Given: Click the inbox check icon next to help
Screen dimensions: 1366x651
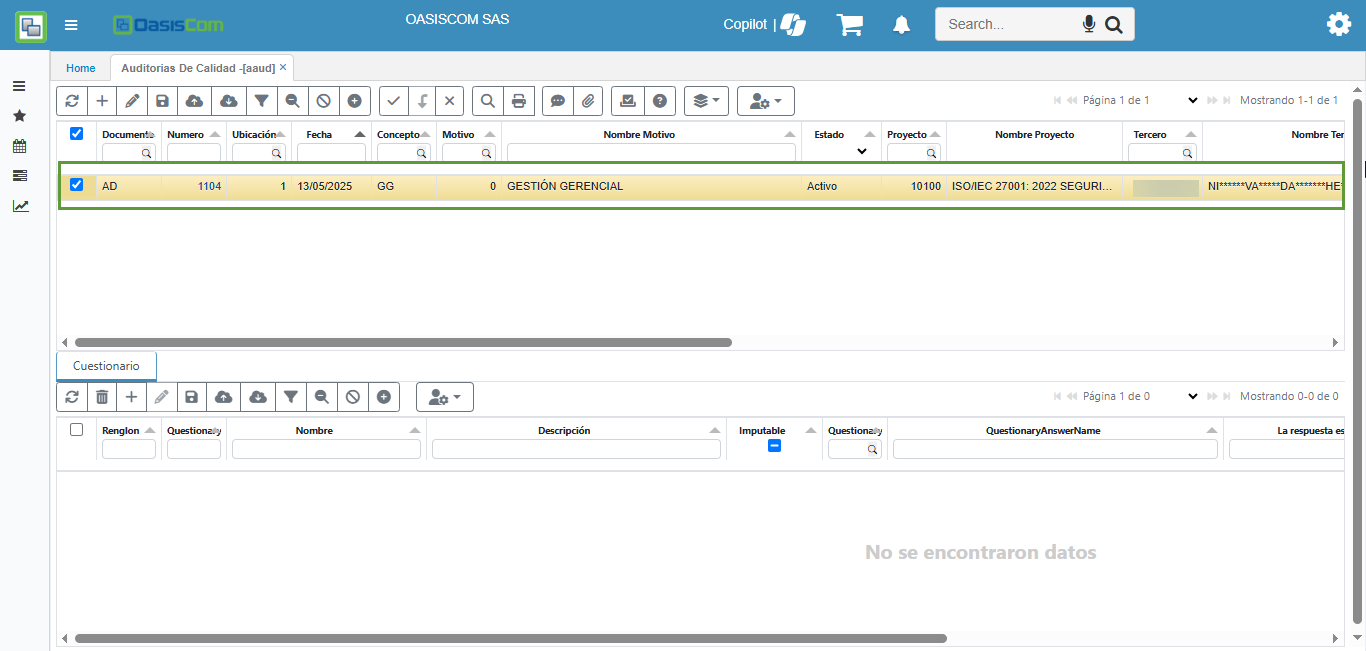Looking at the screenshot, I should tap(628, 101).
